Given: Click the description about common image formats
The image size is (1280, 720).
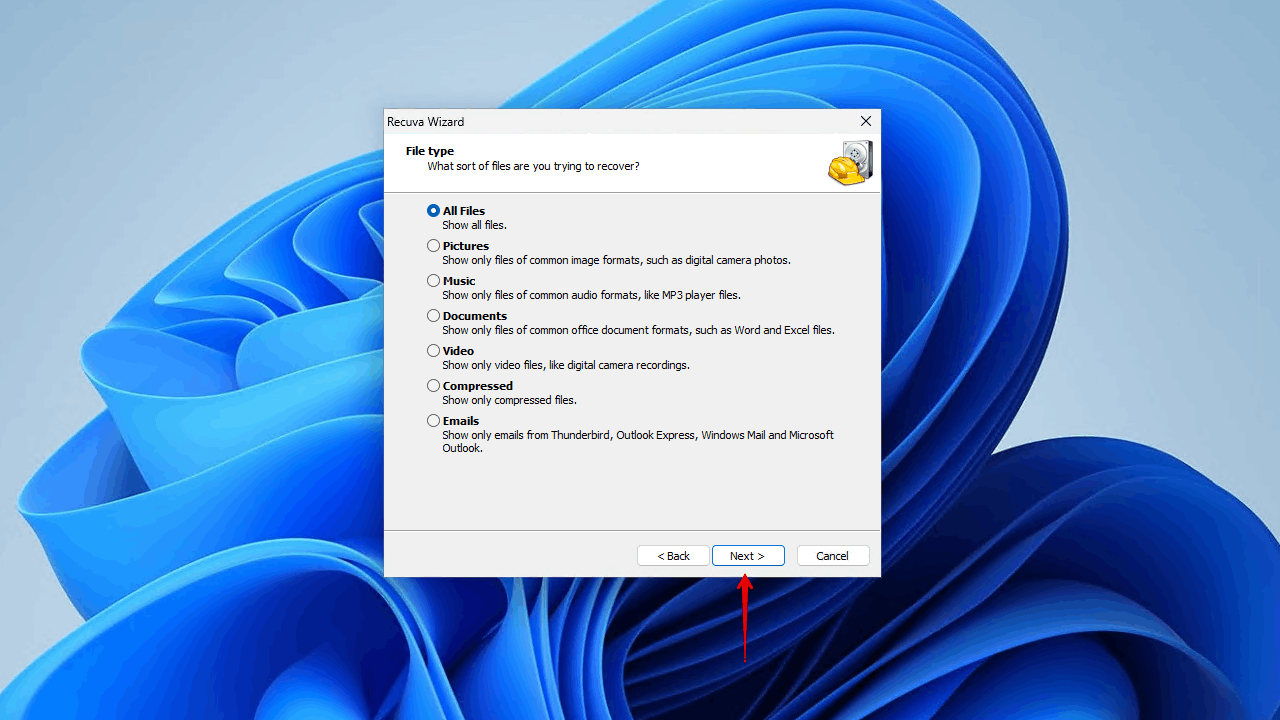Looking at the screenshot, I should point(616,260).
